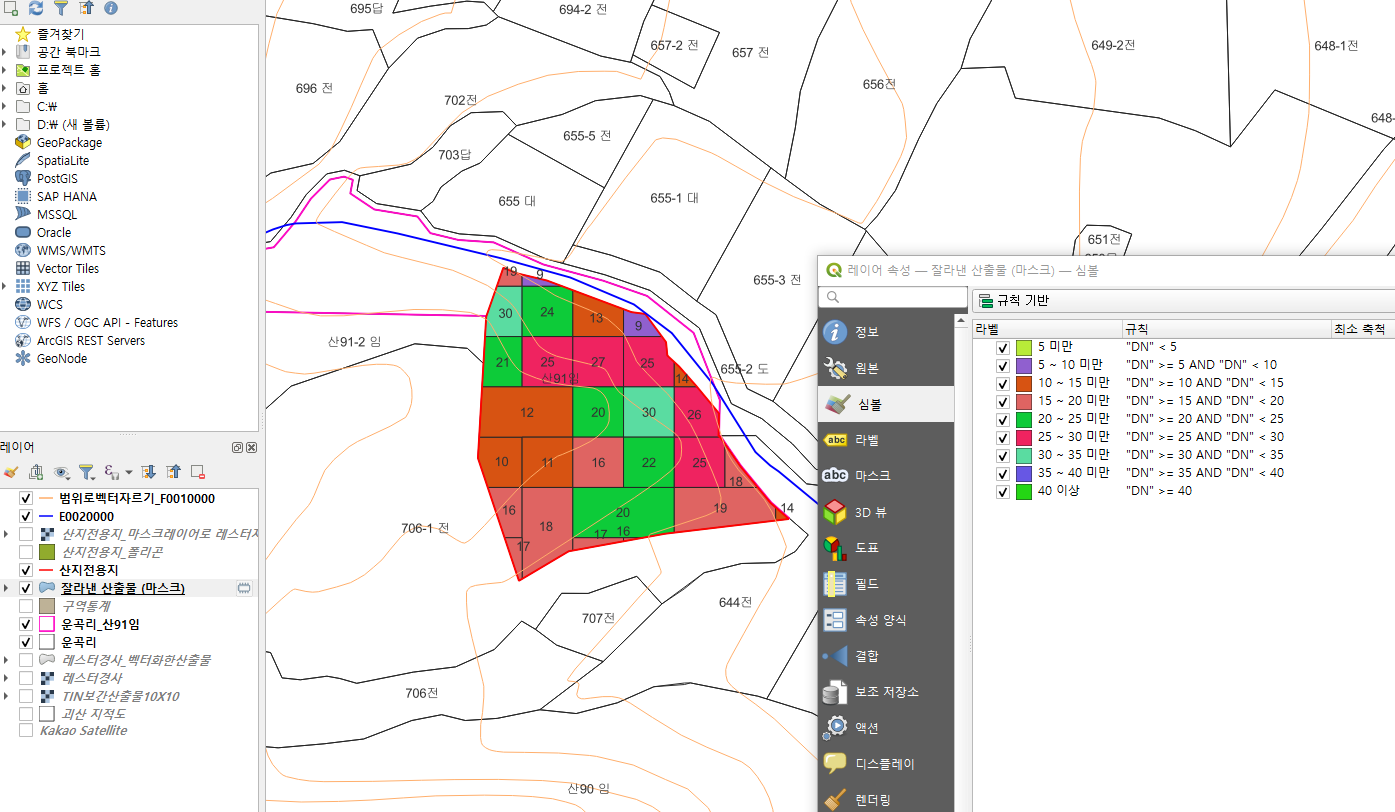Expand the 프로젝트 홈 tree node

[x=5, y=70]
